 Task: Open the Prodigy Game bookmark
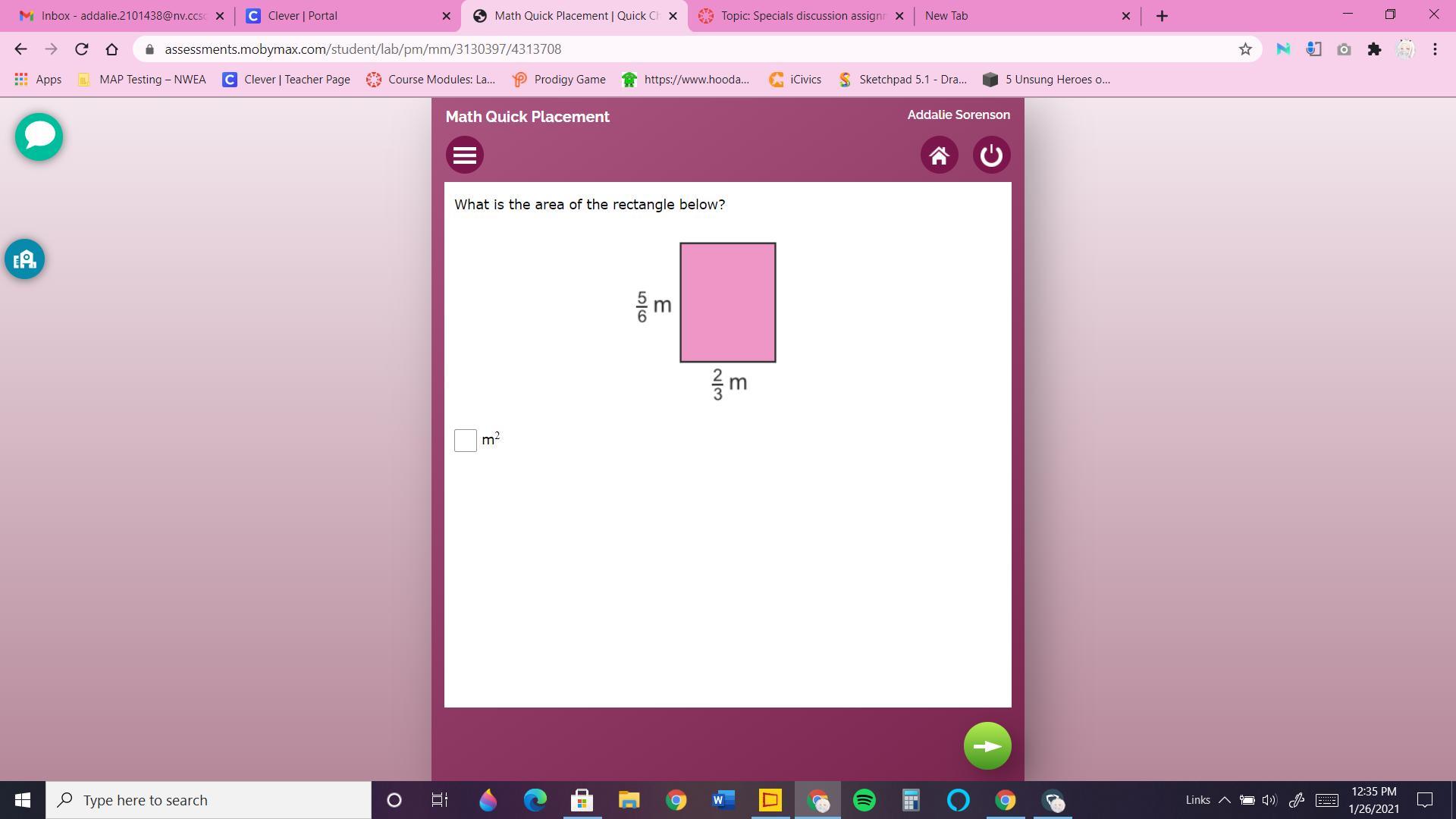click(x=560, y=79)
